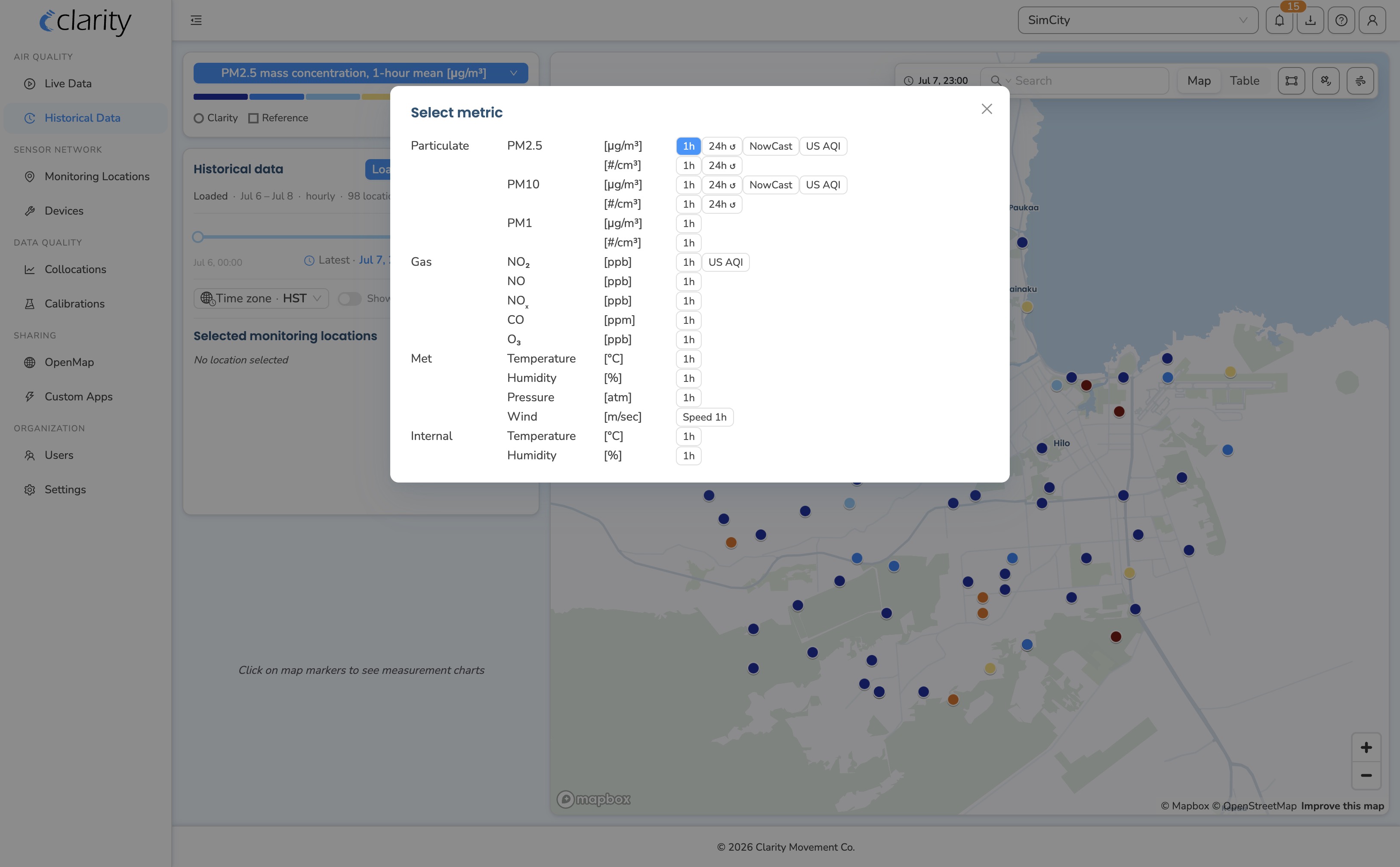Viewport: 1400px width, 867px height.
Task: Click the dark blue legend color segment
Action: tap(220, 97)
